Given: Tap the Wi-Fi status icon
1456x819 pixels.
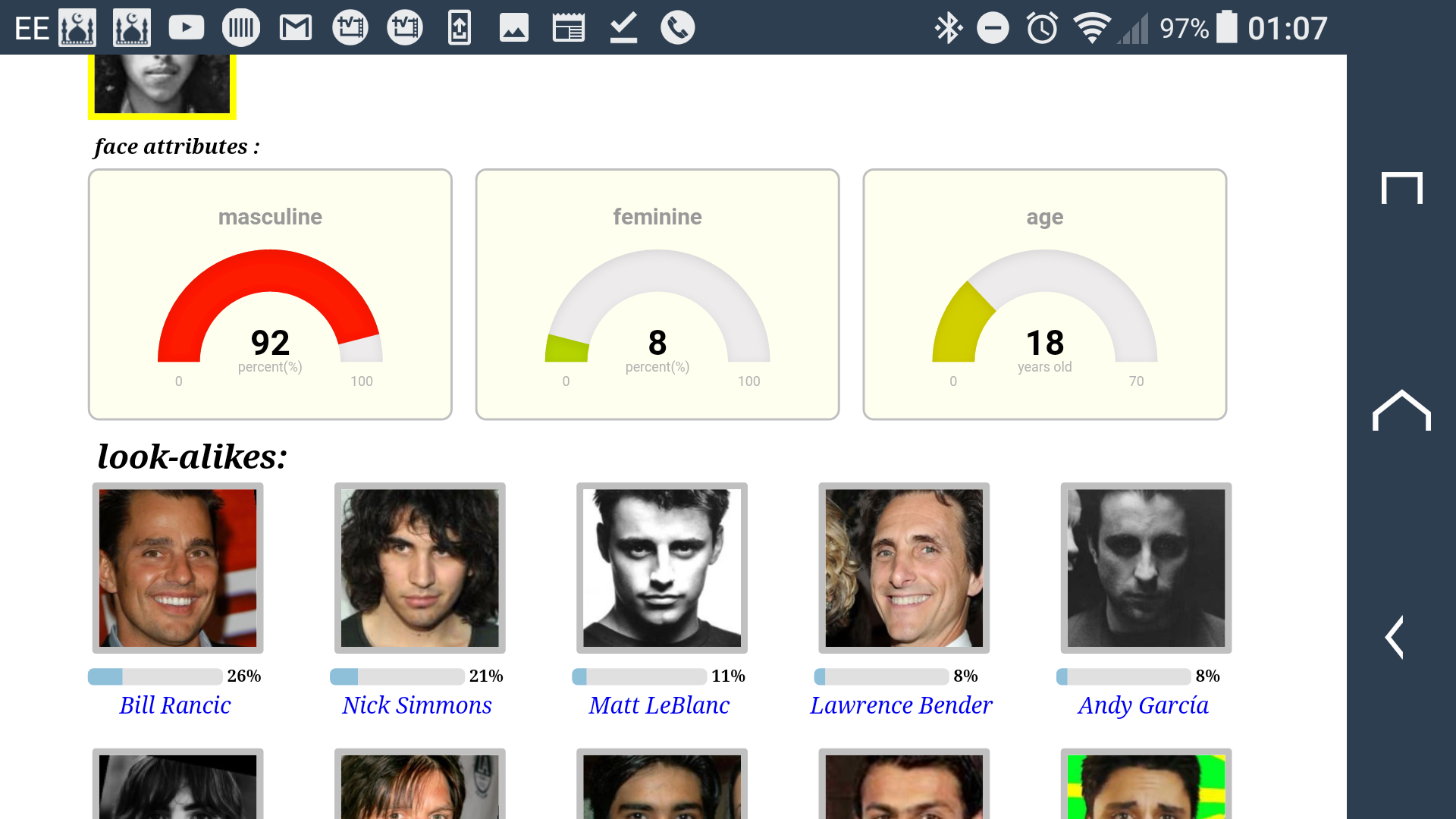Looking at the screenshot, I should click(1092, 28).
